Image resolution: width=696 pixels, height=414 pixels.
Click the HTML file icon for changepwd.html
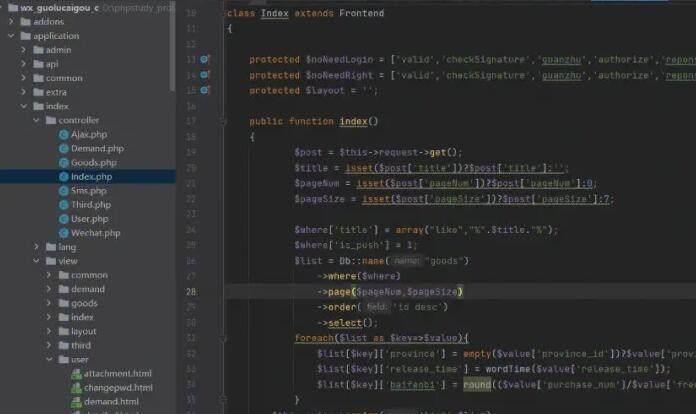point(75,387)
